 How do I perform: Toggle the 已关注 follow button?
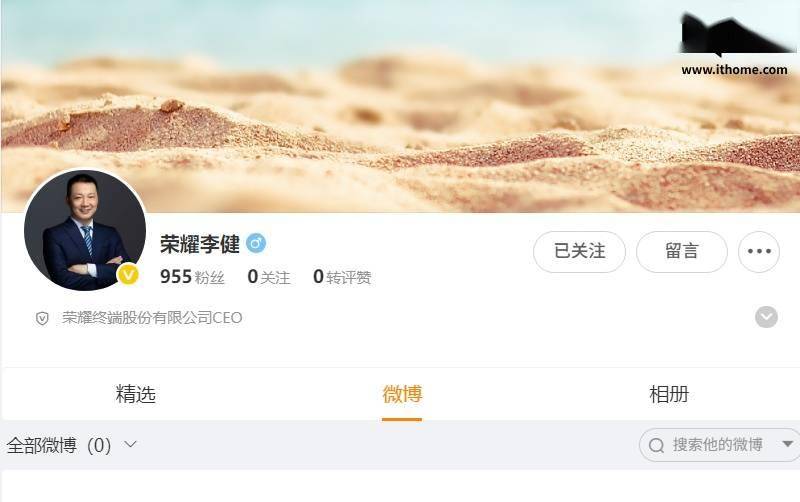(579, 252)
